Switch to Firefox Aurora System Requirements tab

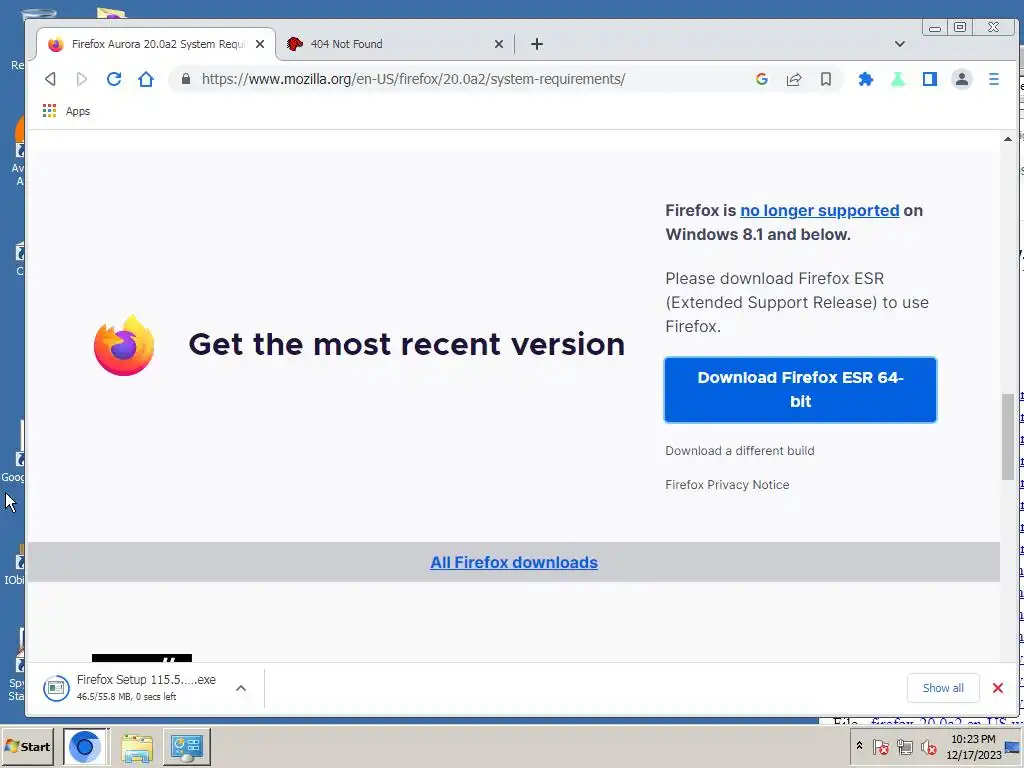157,44
